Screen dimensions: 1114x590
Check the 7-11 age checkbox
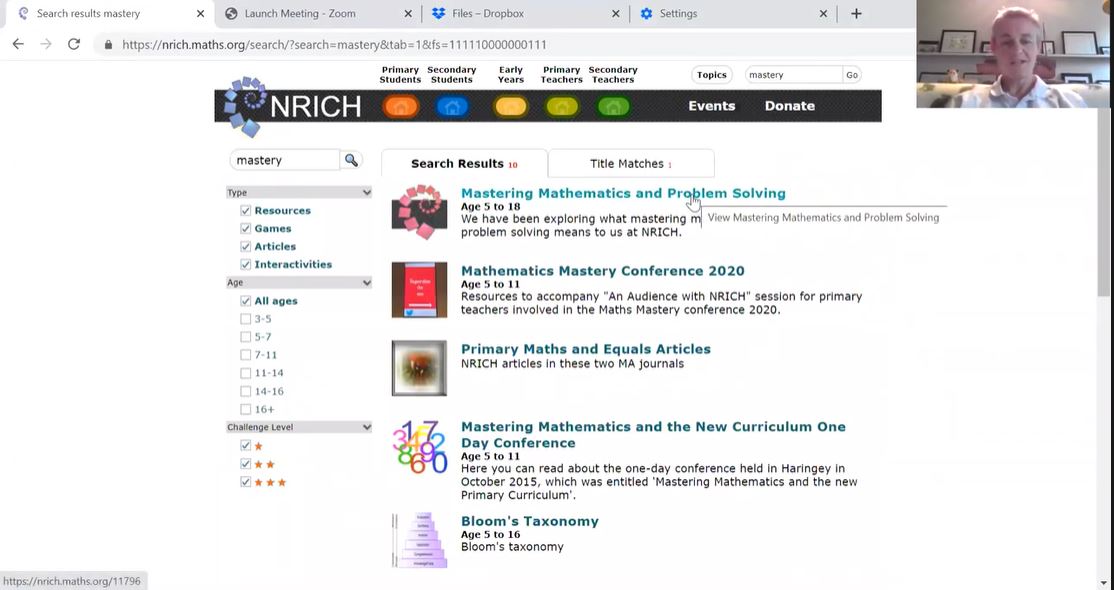[246, 355]
